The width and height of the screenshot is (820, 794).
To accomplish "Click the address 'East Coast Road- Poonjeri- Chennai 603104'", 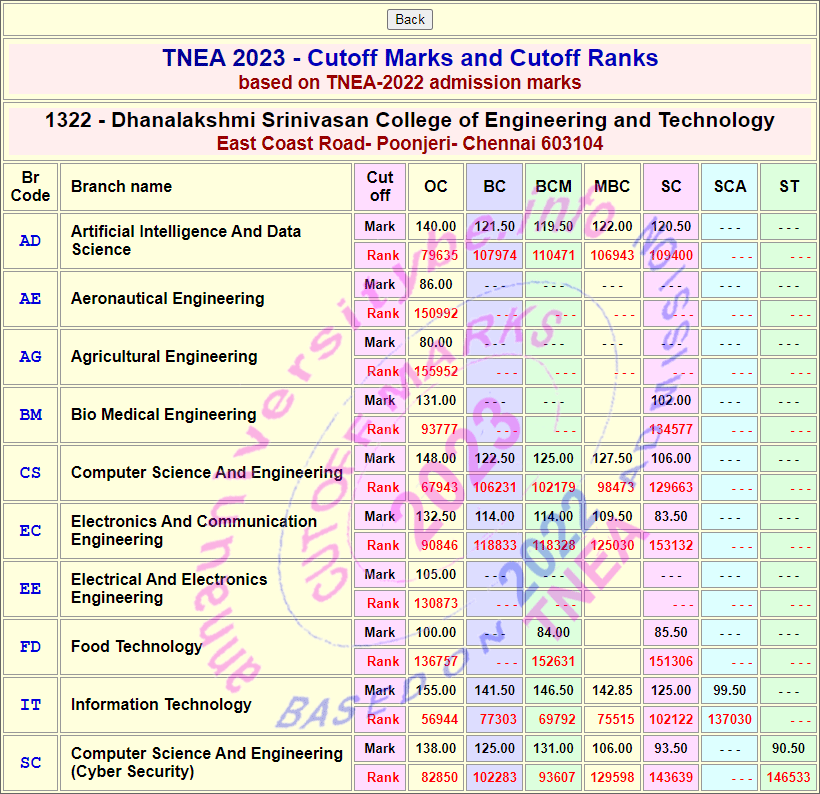I will tap(410, 143).
